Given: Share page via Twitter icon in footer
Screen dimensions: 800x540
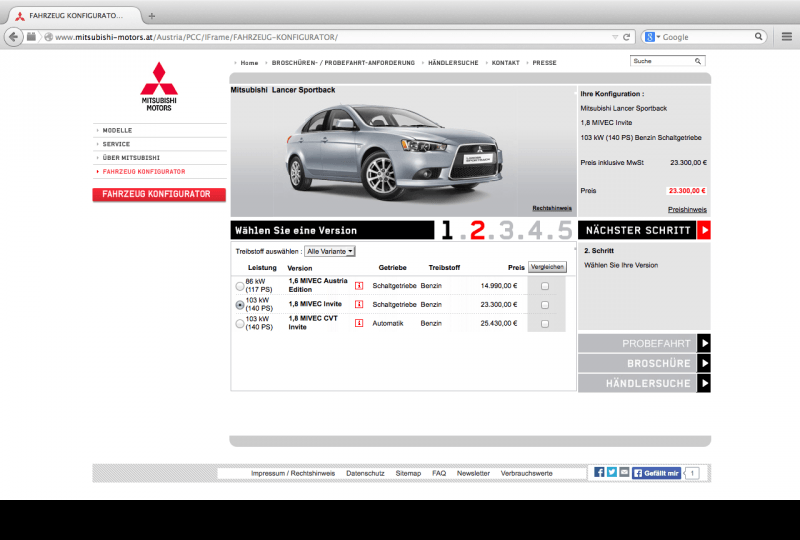Looking at the screenshot, I should tap(611, 473).
